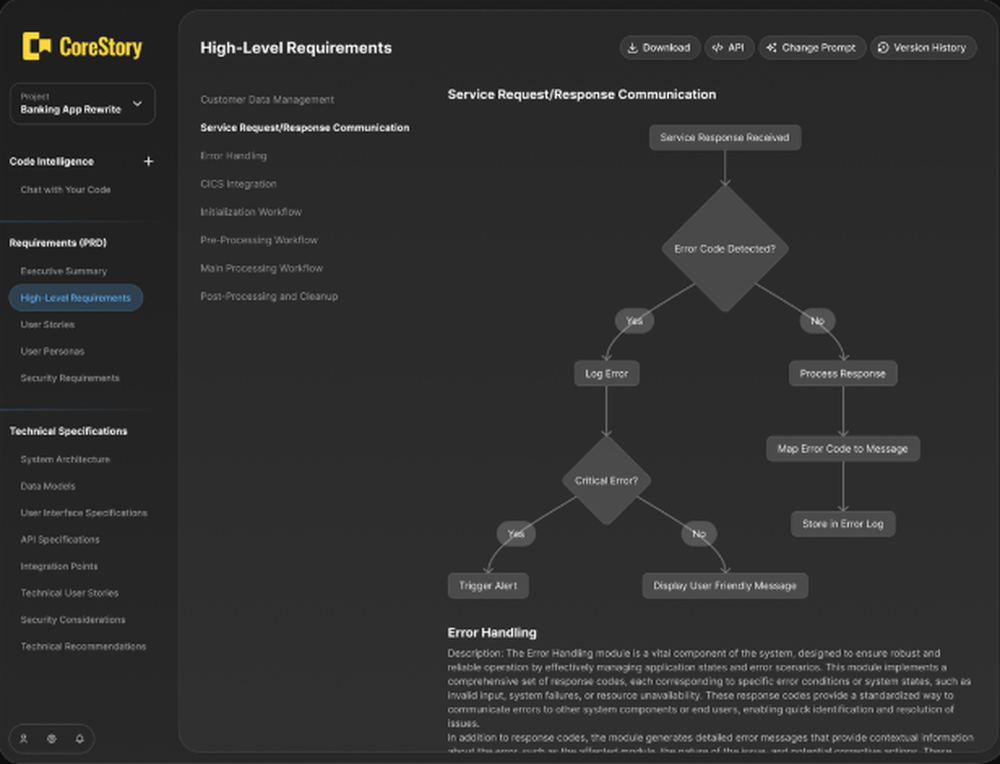Viewport: 1000px width, 764px height.
Task: Open the user profile icon bottom left
Action: coord(24,738)
